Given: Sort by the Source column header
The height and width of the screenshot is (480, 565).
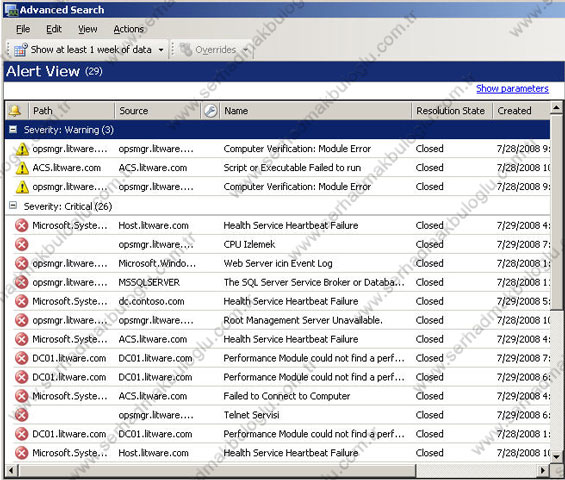Looking at the screenshot, I should 157,111.
